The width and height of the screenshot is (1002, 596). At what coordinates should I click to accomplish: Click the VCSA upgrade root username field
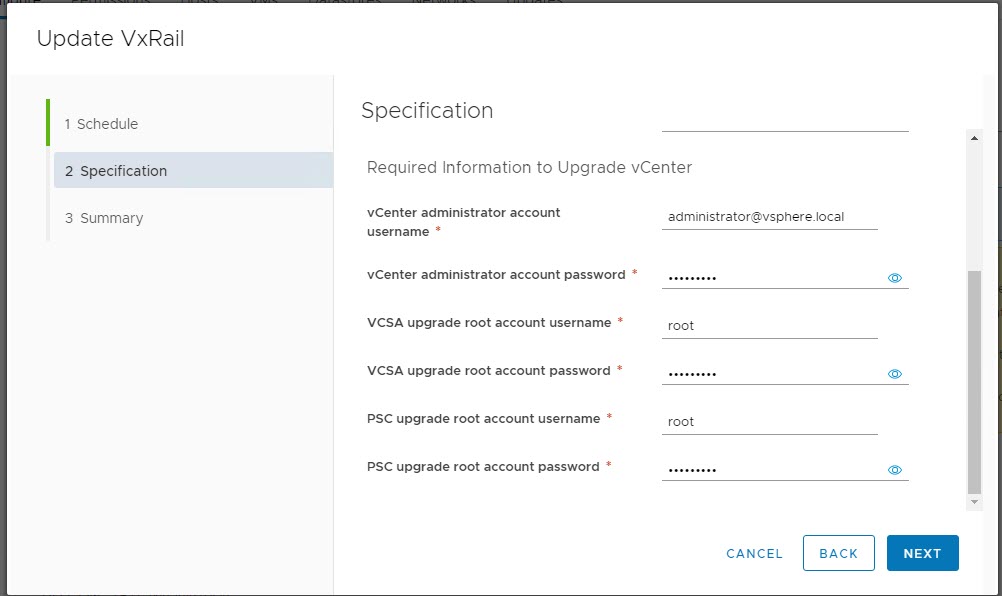coord(769,325)
